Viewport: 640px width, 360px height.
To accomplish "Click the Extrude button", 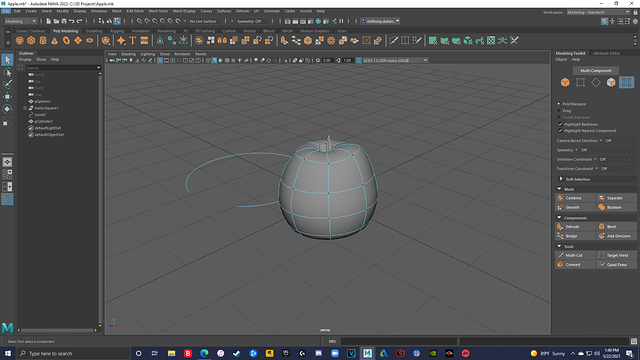I will coord(575,227).
